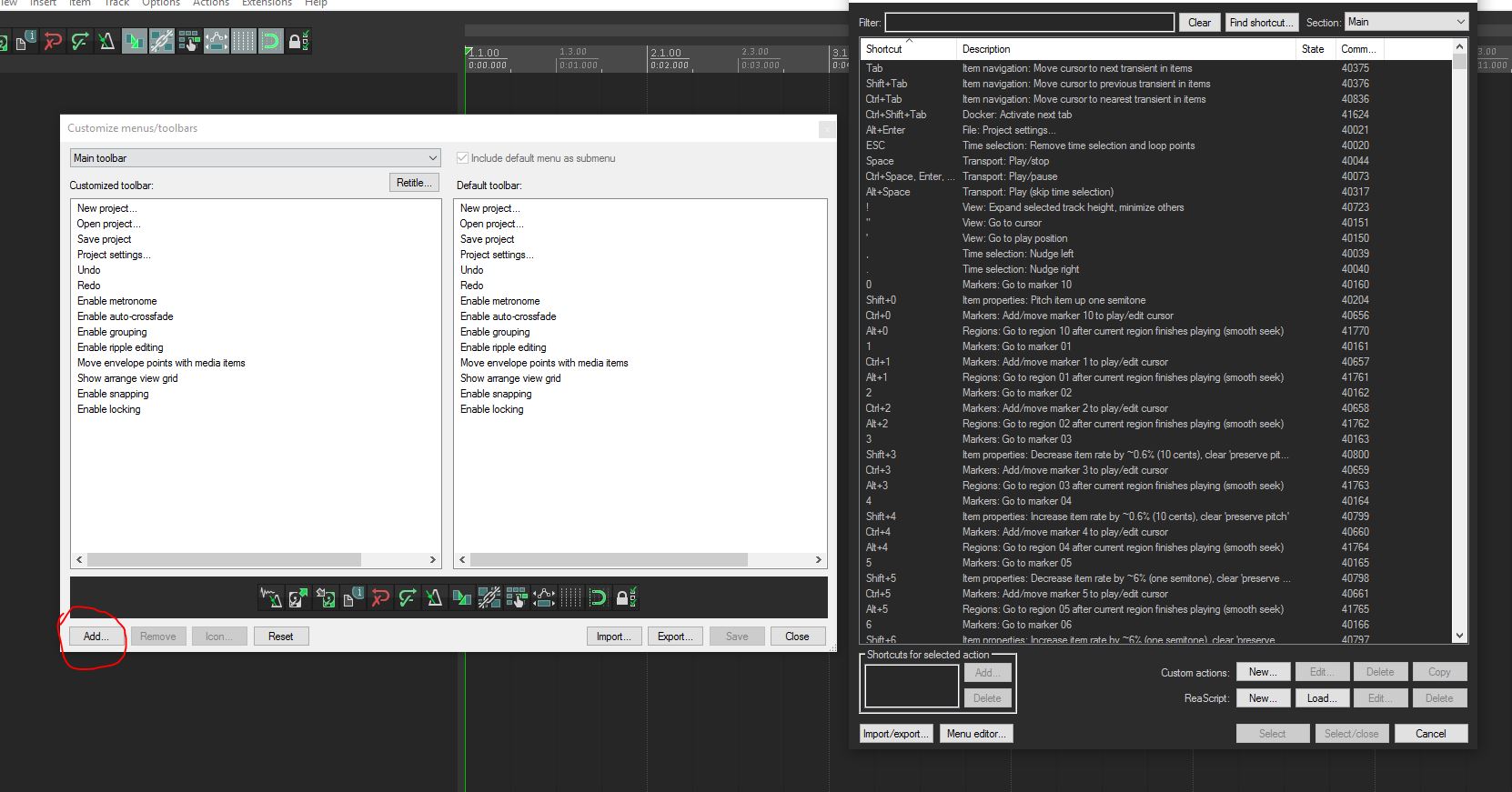Select 'Enable metronome' in Customized toolbar list

tap(117, 301)
